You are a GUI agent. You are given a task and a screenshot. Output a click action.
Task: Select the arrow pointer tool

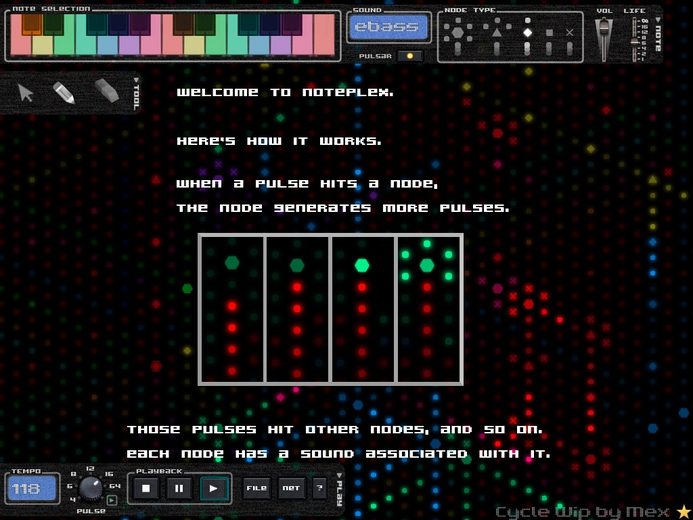26,93
